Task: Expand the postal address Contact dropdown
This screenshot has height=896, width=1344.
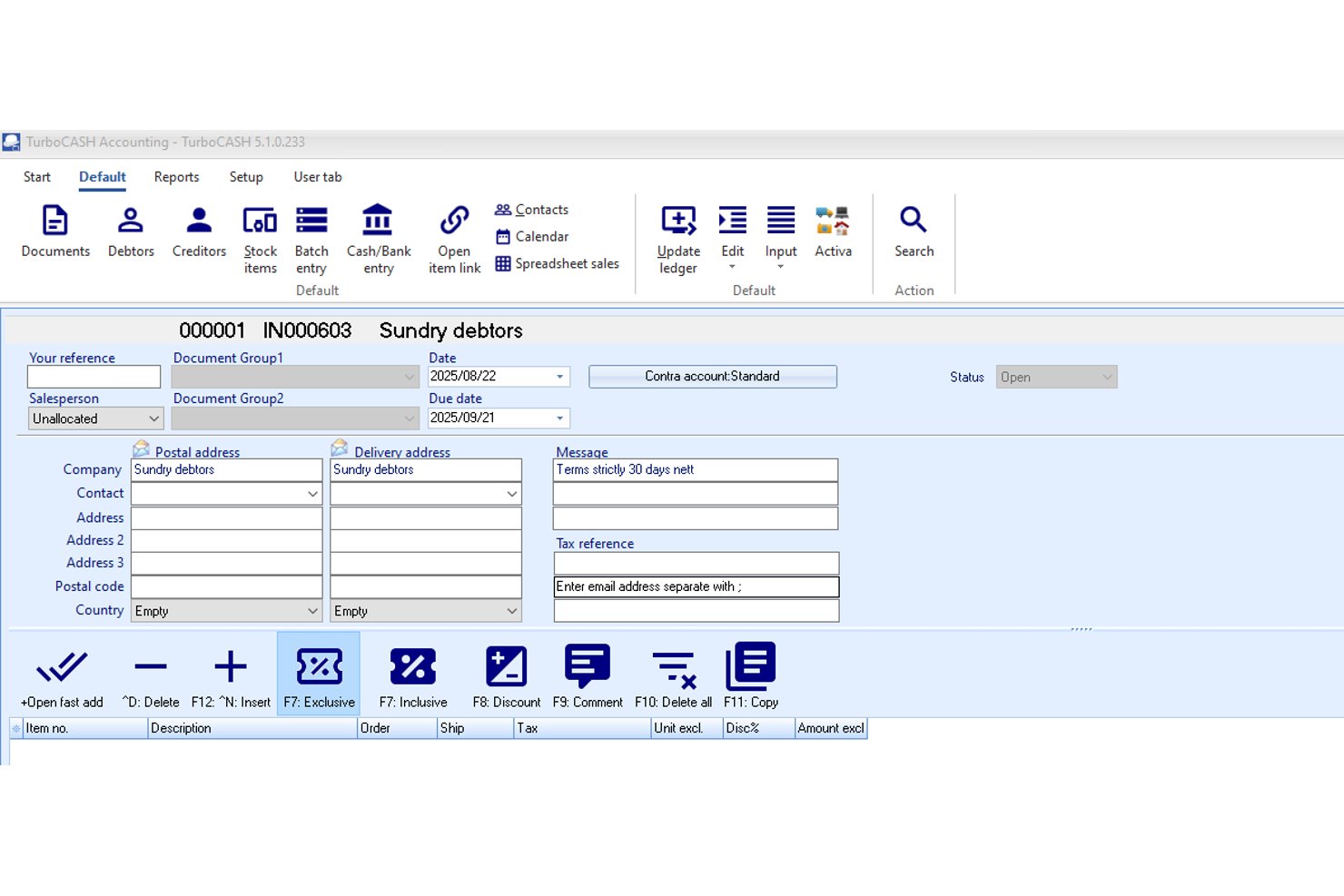Action: point(312,494)
